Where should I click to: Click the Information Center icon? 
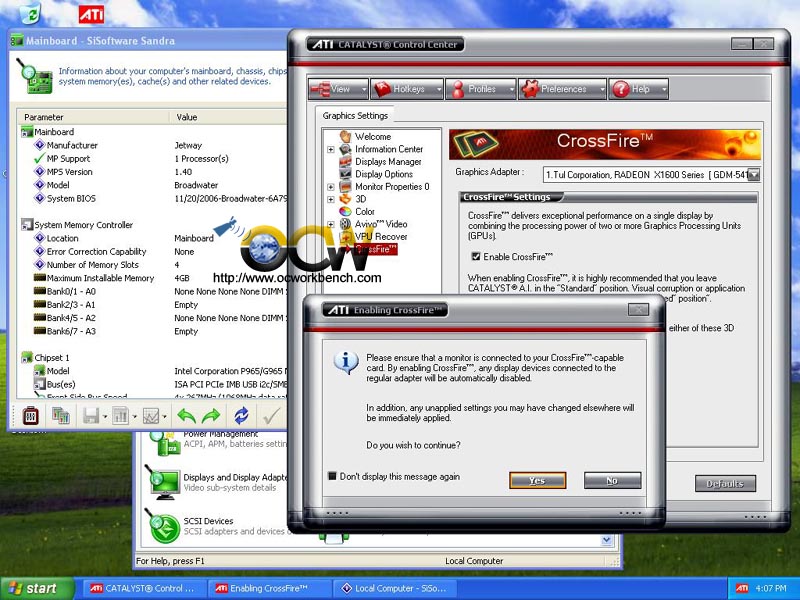pyautogui.click(x=345, y=149)
